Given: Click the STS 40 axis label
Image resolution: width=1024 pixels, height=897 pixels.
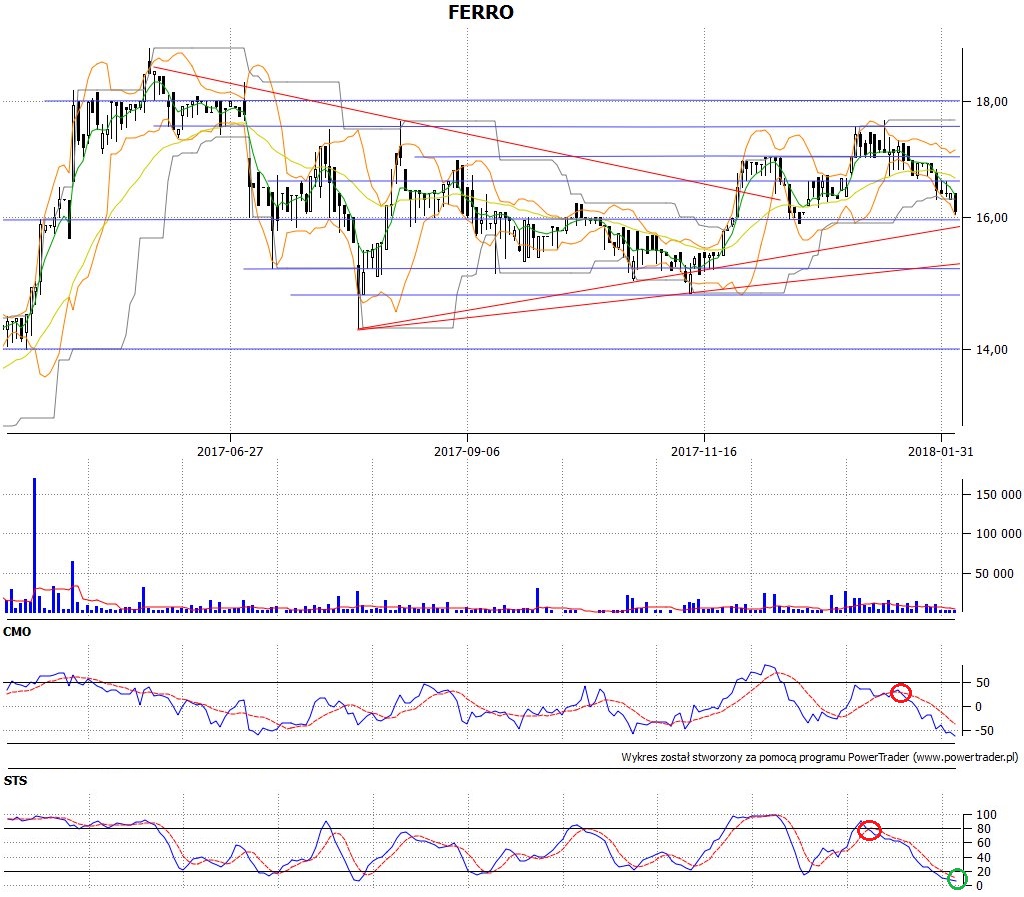Looking at the screenshot, I should tap(983, 858).
